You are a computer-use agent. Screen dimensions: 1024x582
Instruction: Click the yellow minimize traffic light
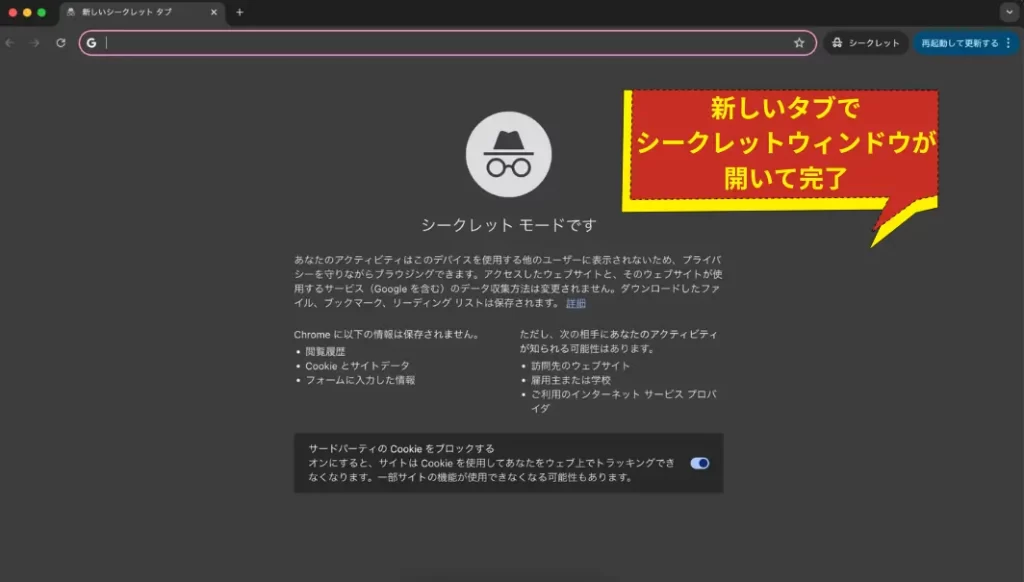point(26,14)
